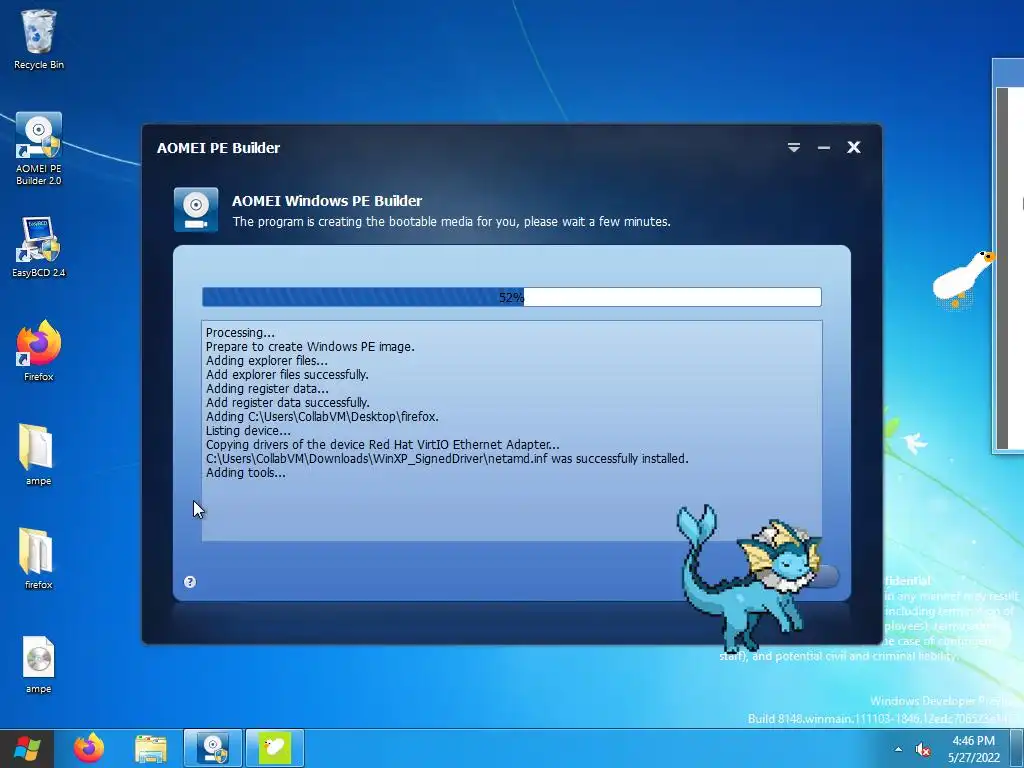Select the Firefox desktop shortcut
This screenshot has width=1024, height=768.
[39, 351]
